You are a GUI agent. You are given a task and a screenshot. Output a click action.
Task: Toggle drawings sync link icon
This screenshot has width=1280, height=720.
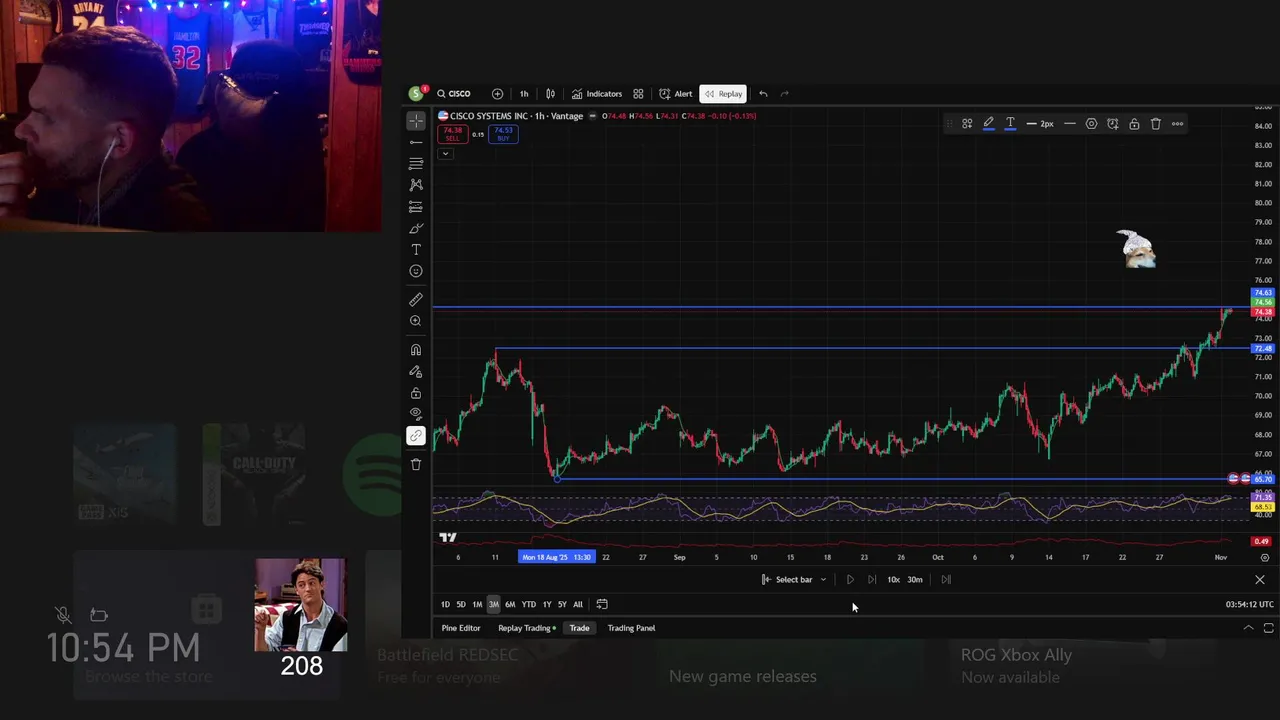click(416, 436)
